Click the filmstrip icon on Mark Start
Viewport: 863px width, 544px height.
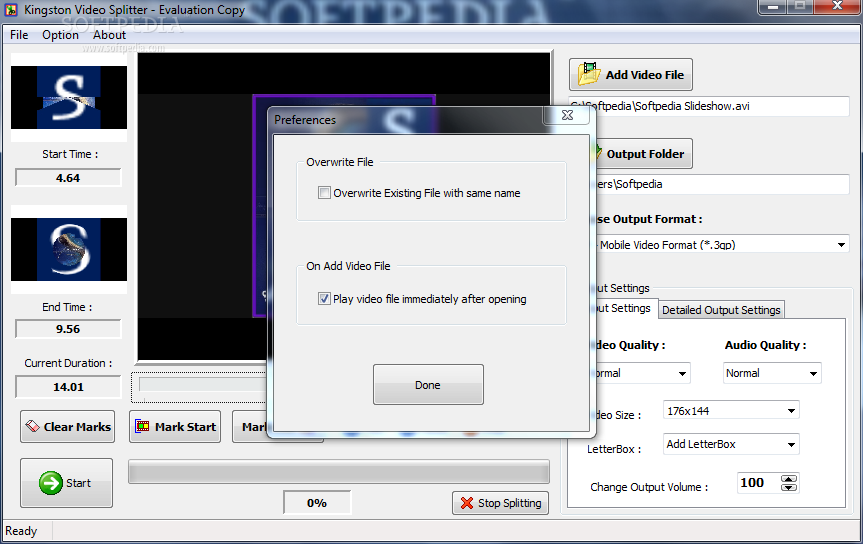click(143, 426)
